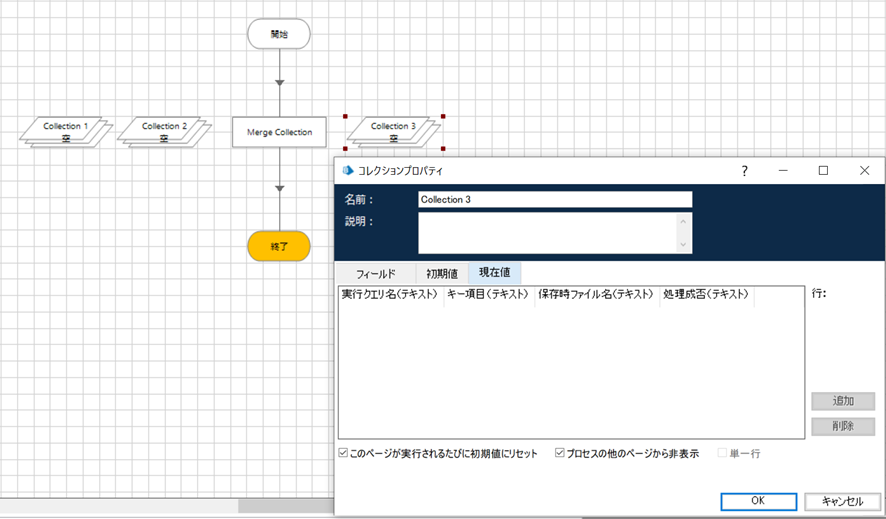Switch to the フィールド tab
Viewport: 886px width, 519px height.
(x=376, y=274)
